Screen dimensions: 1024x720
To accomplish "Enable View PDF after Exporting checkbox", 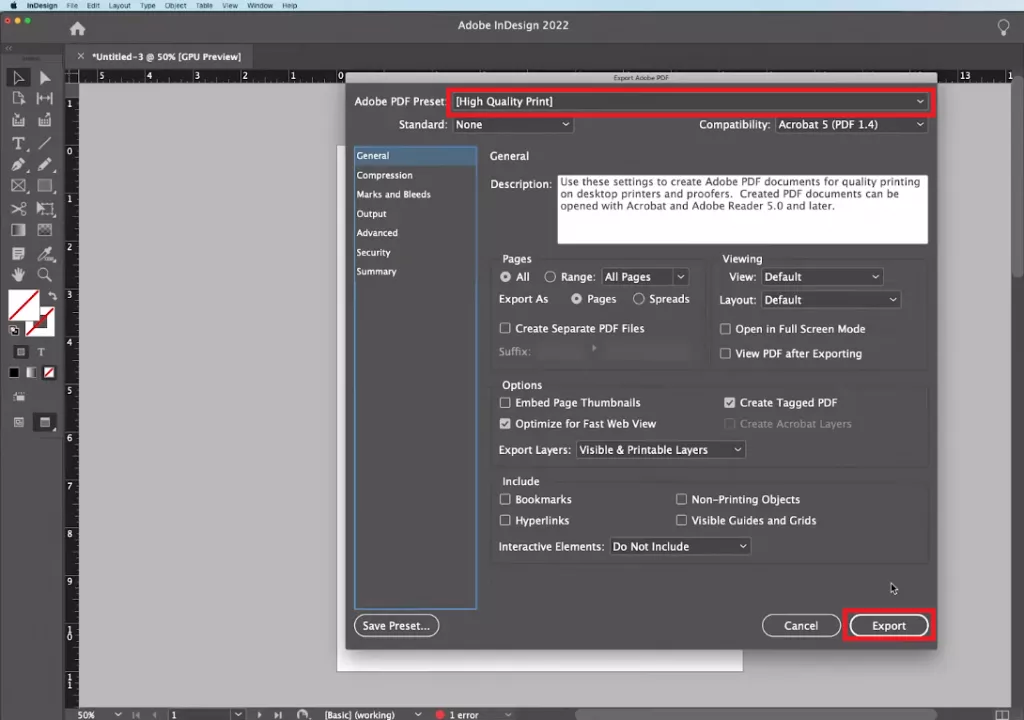I will [726, 353].
